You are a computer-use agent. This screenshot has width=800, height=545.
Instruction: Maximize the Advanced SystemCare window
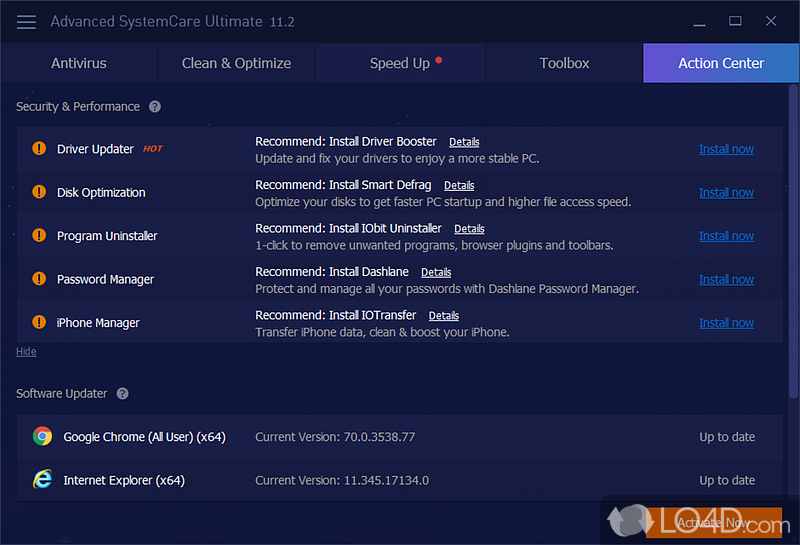pos(735,21)
